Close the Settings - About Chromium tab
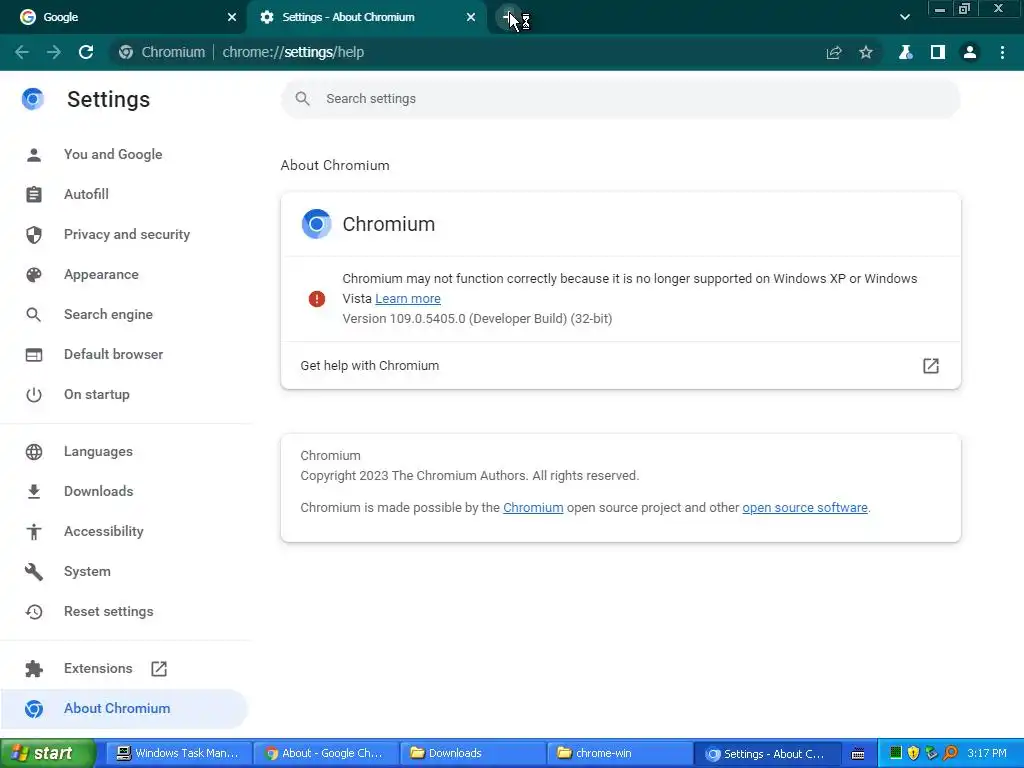 coord(471,17)
